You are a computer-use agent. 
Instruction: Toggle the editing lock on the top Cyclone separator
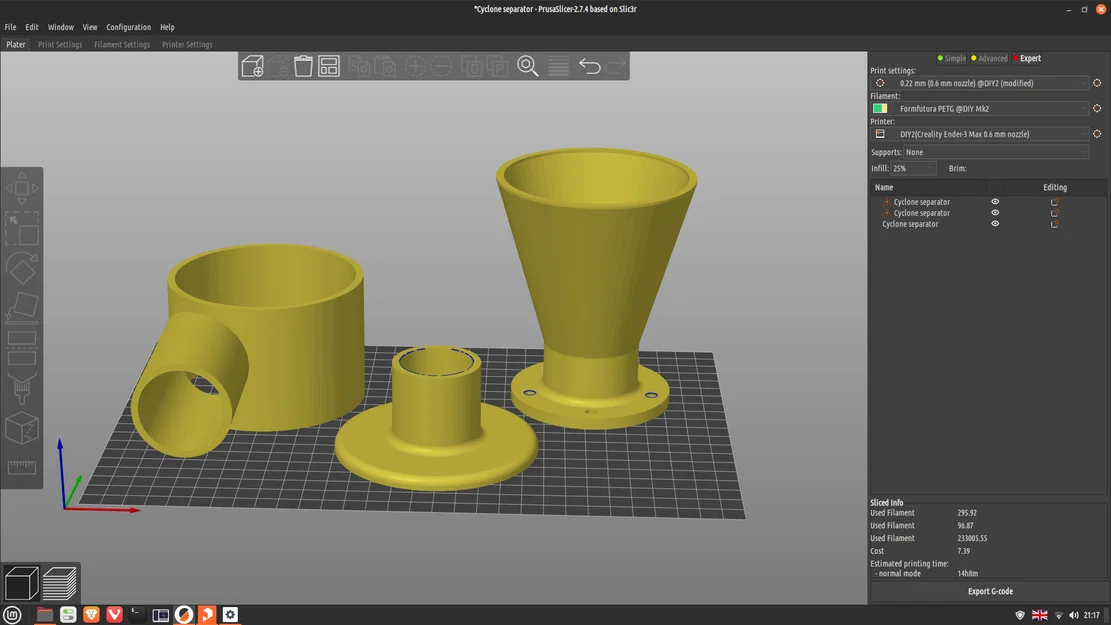click(1054, 201)
